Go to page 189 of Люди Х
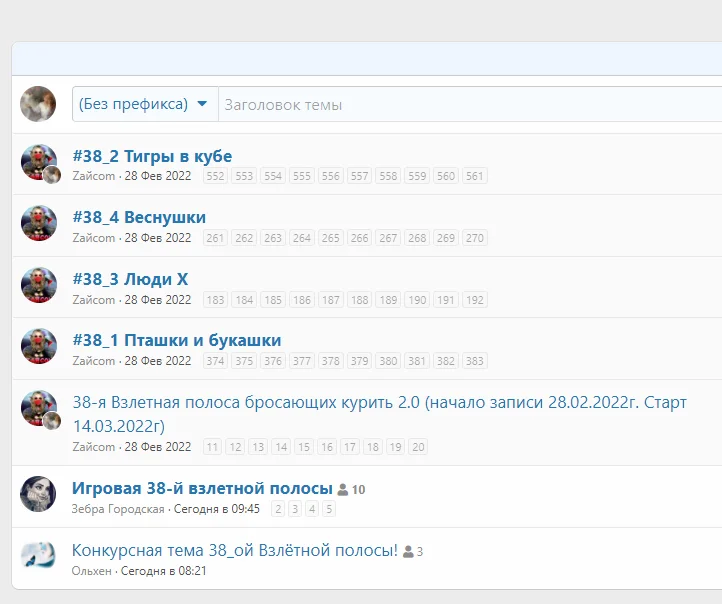The width and height of the screenshot is (722, 604). click(388, 300)
